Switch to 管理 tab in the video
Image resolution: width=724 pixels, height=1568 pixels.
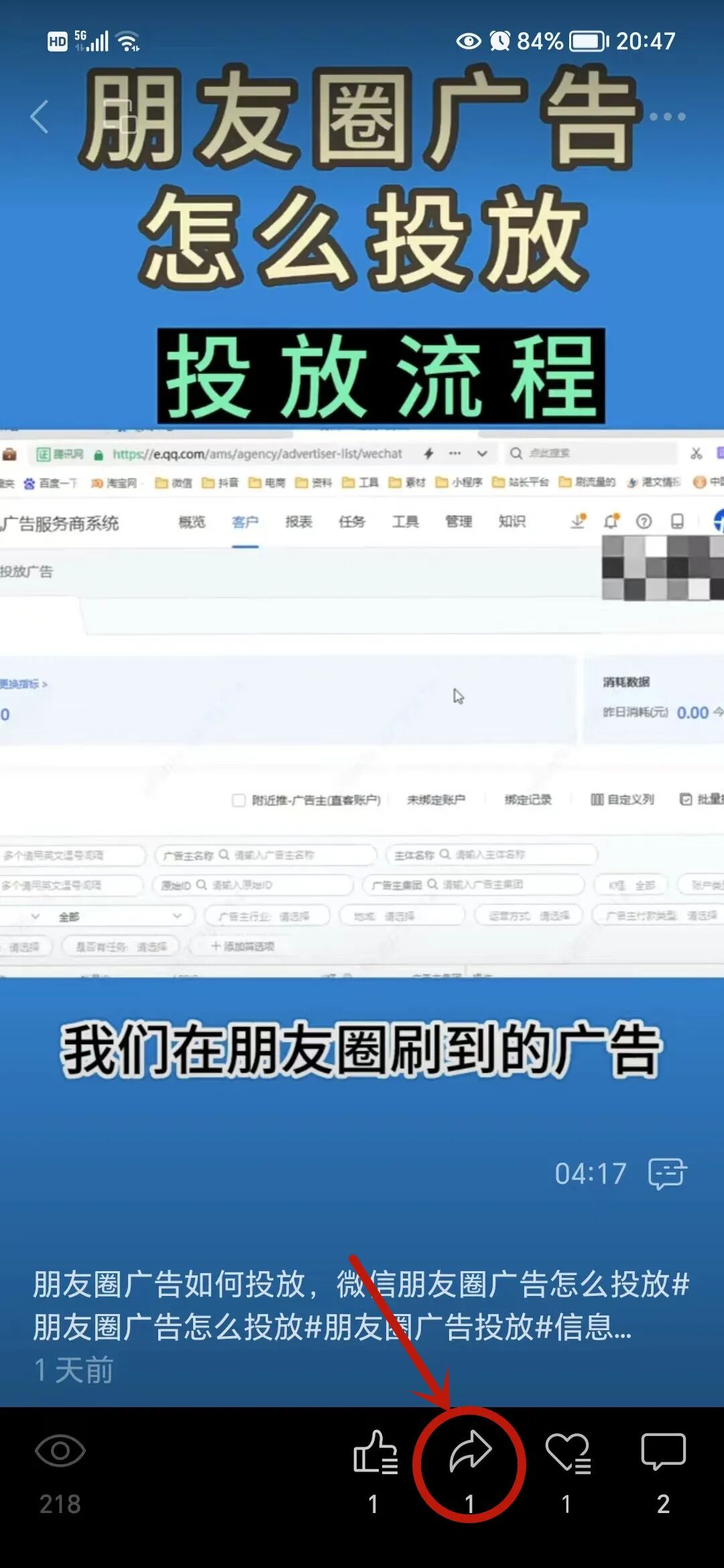(x=459, y=522)
